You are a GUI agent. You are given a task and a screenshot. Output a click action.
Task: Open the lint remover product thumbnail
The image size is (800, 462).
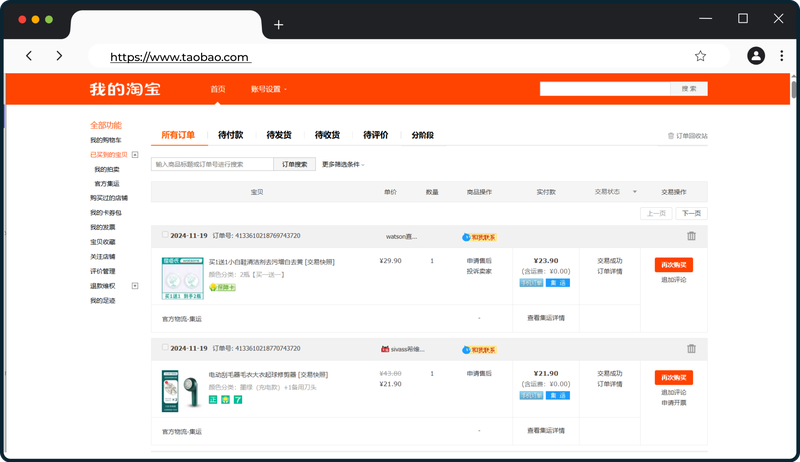[x=182, y=391]
